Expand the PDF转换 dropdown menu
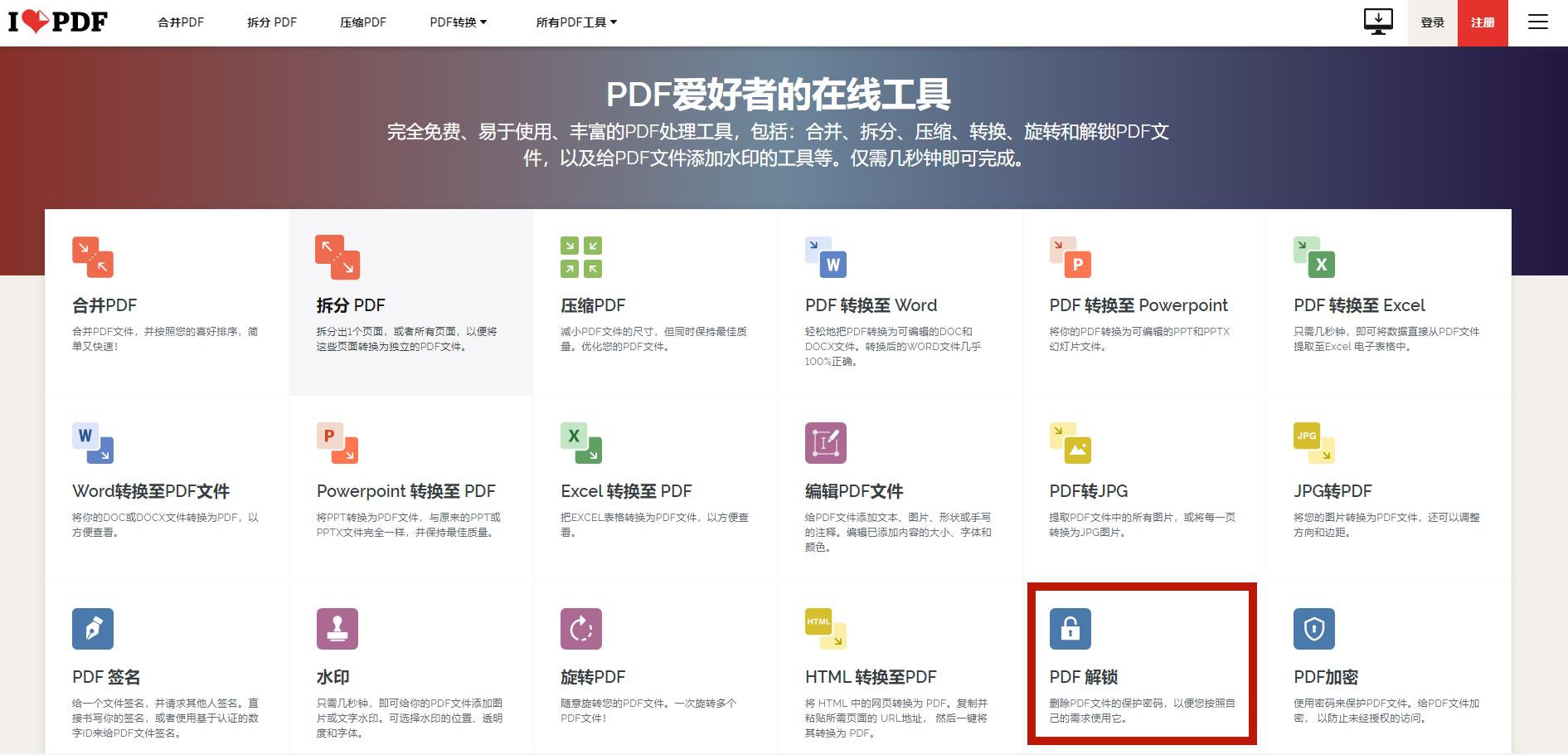The image size is (1568, 755). pyautogui.click(x=457, y=22)
